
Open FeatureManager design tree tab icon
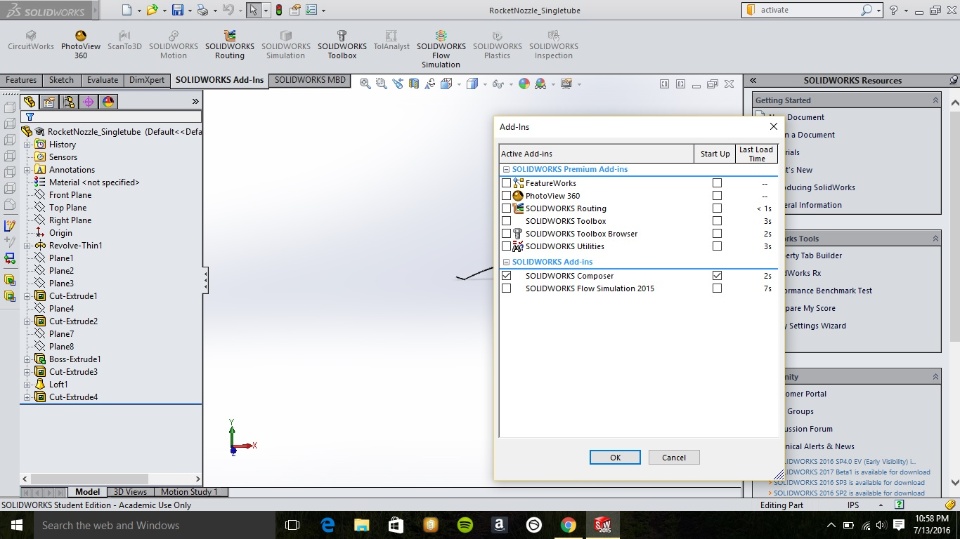pyautogui.click(x=29, y=102)
